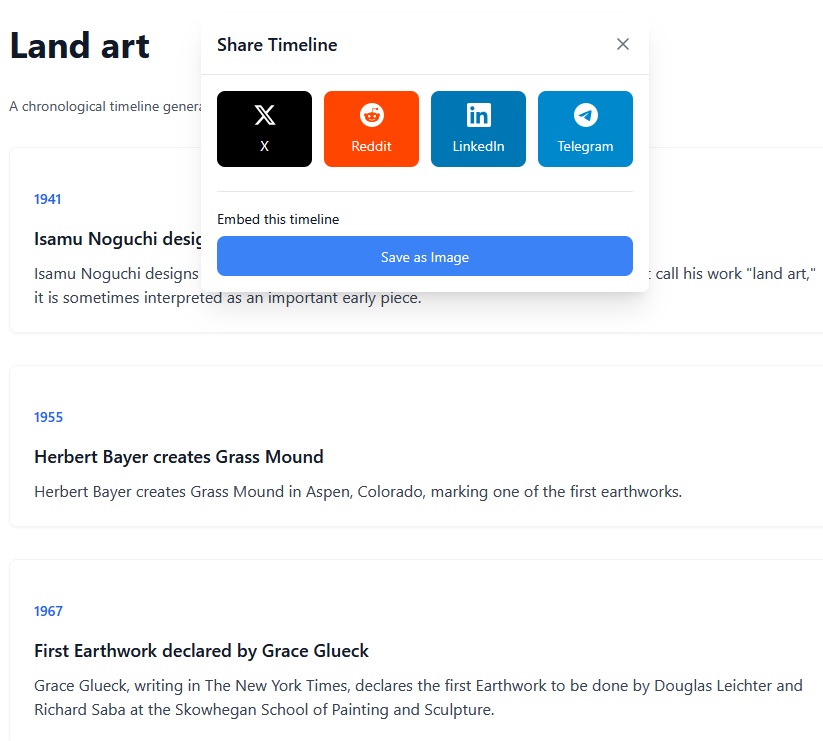Click the Telegram paper plane icon
Image resolution: width=823 pixels, height=741 pixels.
tap(585, 115)
